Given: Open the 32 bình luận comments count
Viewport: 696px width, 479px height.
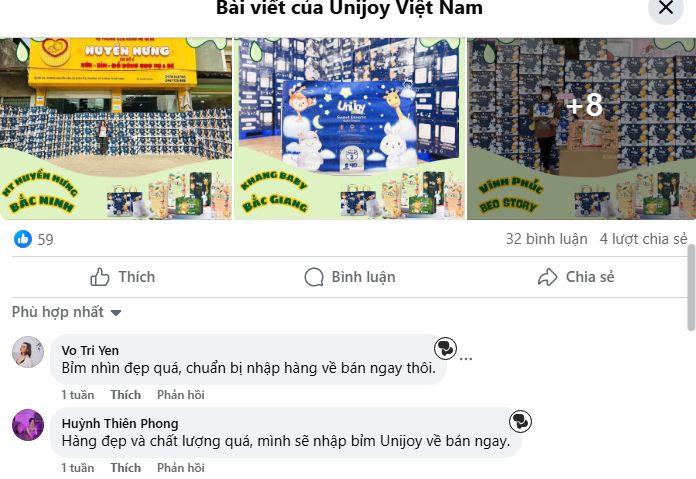Looking at the screenshot, I should [x=546, y=239].
